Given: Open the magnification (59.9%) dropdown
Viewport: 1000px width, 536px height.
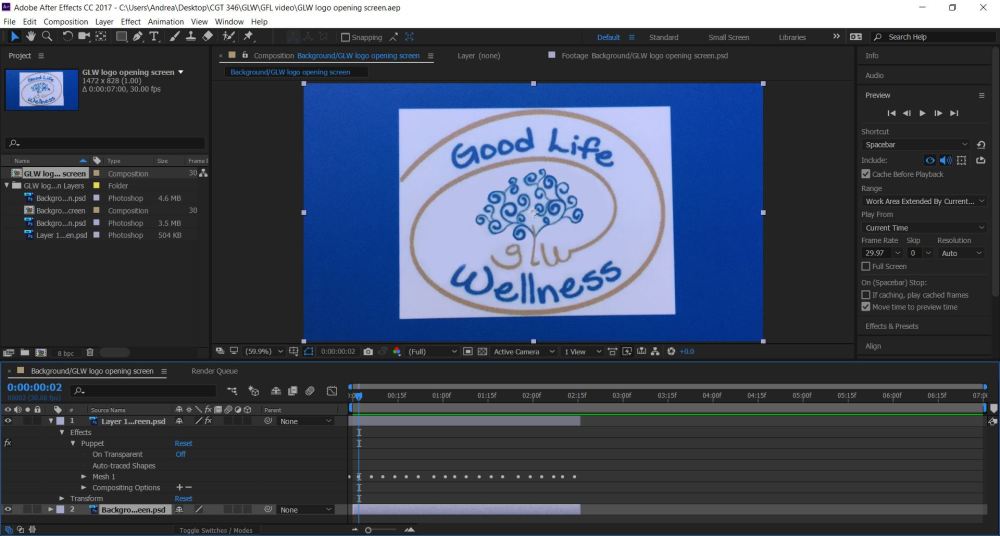Looking at the screenshot, I should [x=262, y=352].
